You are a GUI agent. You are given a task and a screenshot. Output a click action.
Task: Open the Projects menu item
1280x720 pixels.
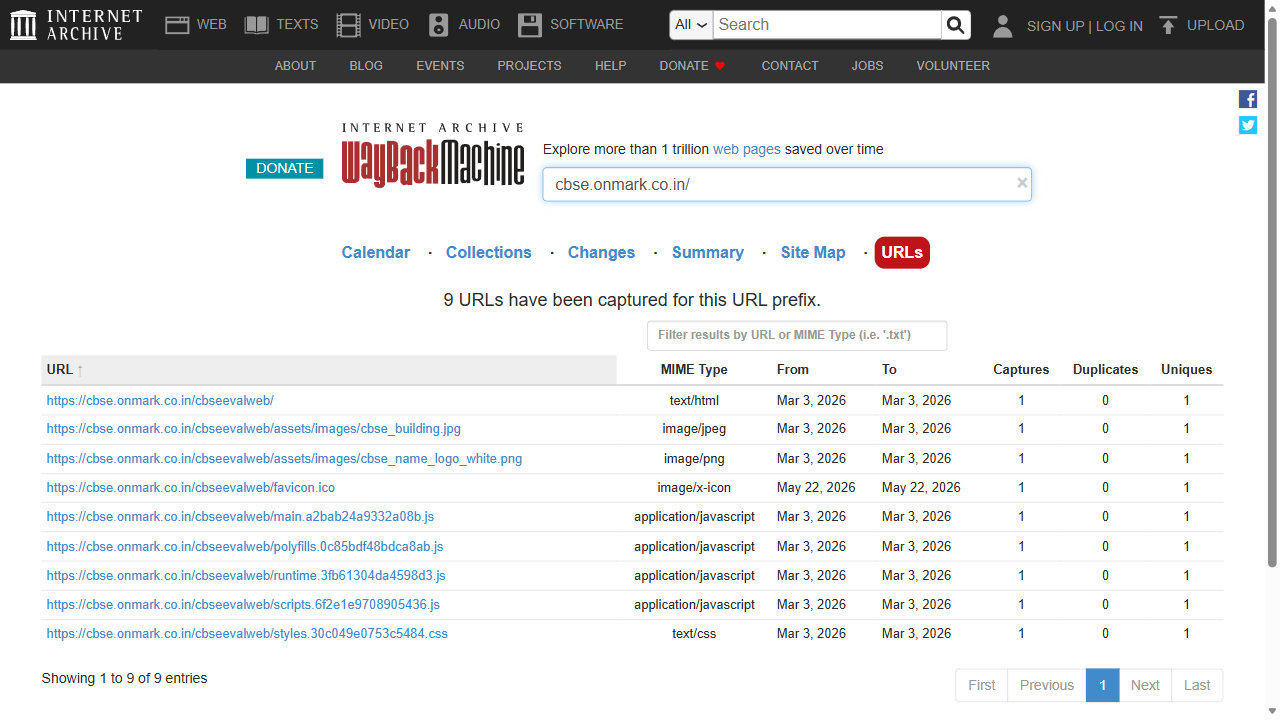pyautogui.click(x=529, y=66)
